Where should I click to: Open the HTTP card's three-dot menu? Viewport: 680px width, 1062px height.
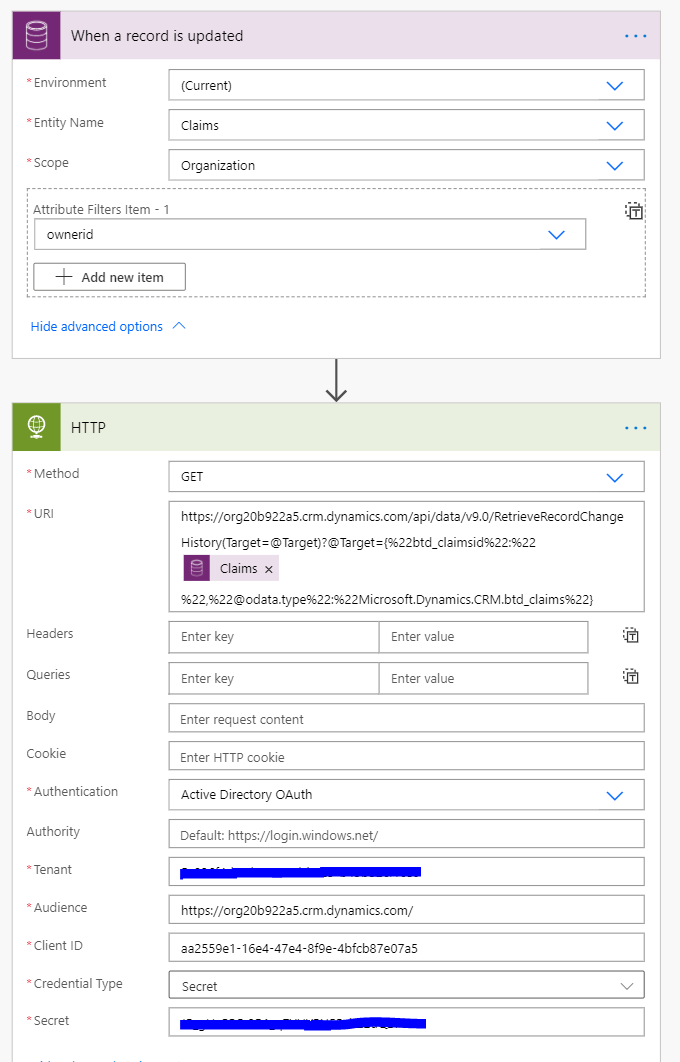coord(635,428)
